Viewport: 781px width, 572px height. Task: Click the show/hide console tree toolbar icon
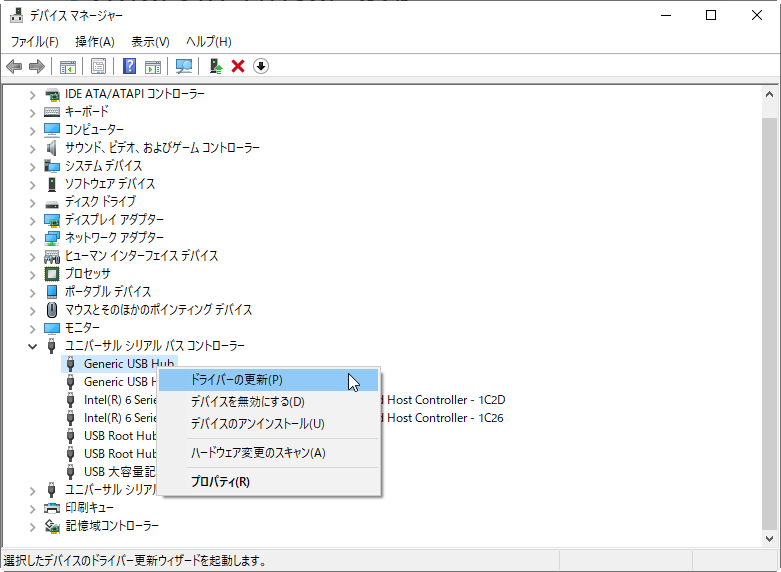[68, 66]
